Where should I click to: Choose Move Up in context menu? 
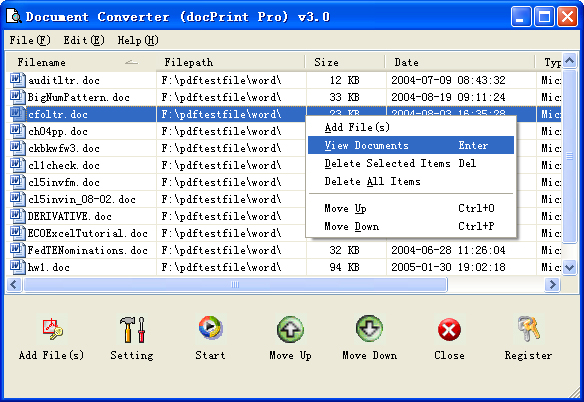(x=411, y=208)
